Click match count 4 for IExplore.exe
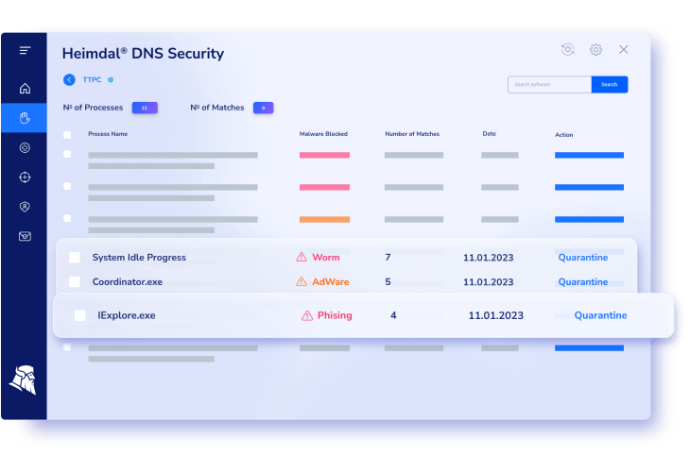This screenshot has width=690, height=472. click(x=393, y=315)
